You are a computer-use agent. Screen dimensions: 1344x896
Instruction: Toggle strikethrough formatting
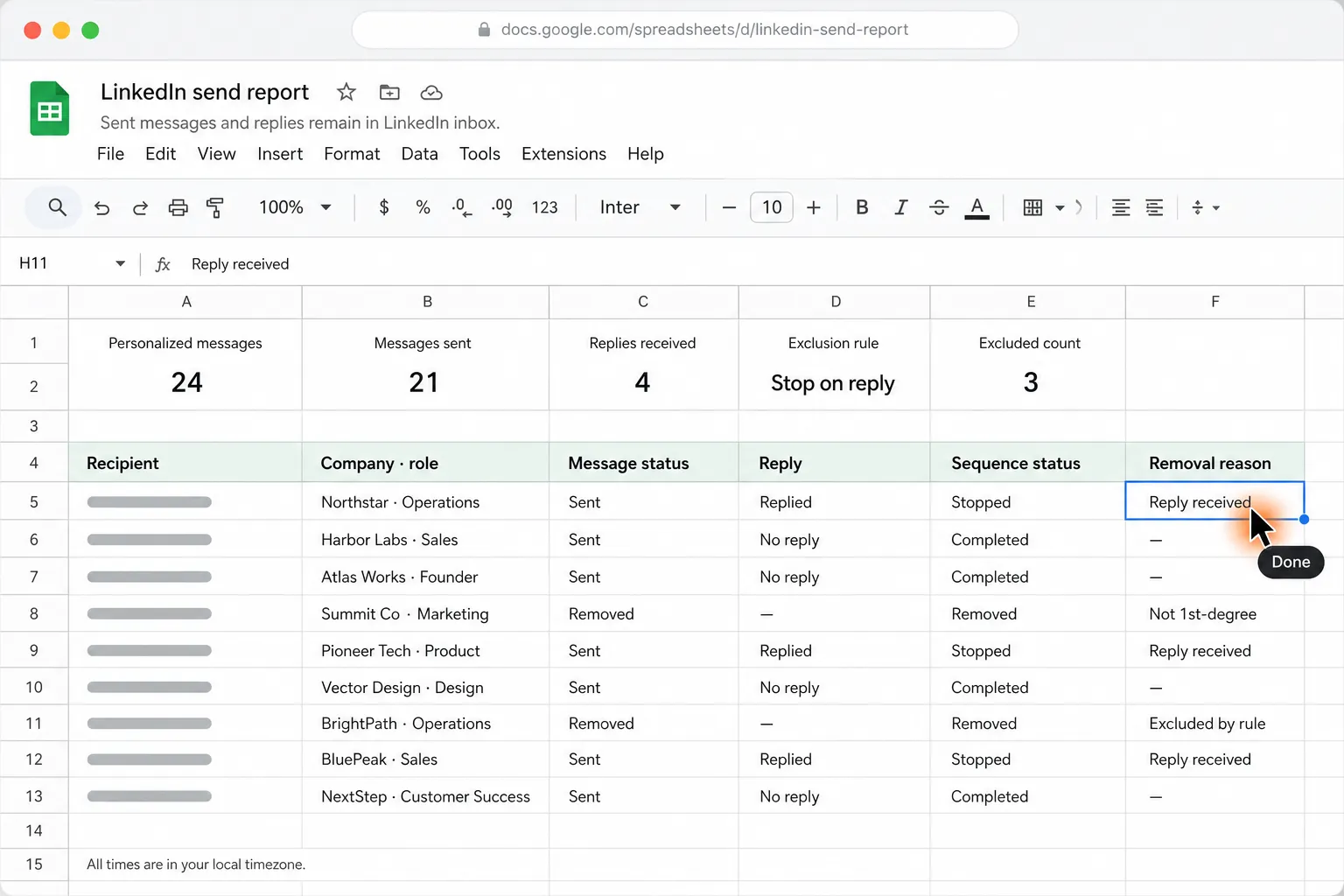939,207
